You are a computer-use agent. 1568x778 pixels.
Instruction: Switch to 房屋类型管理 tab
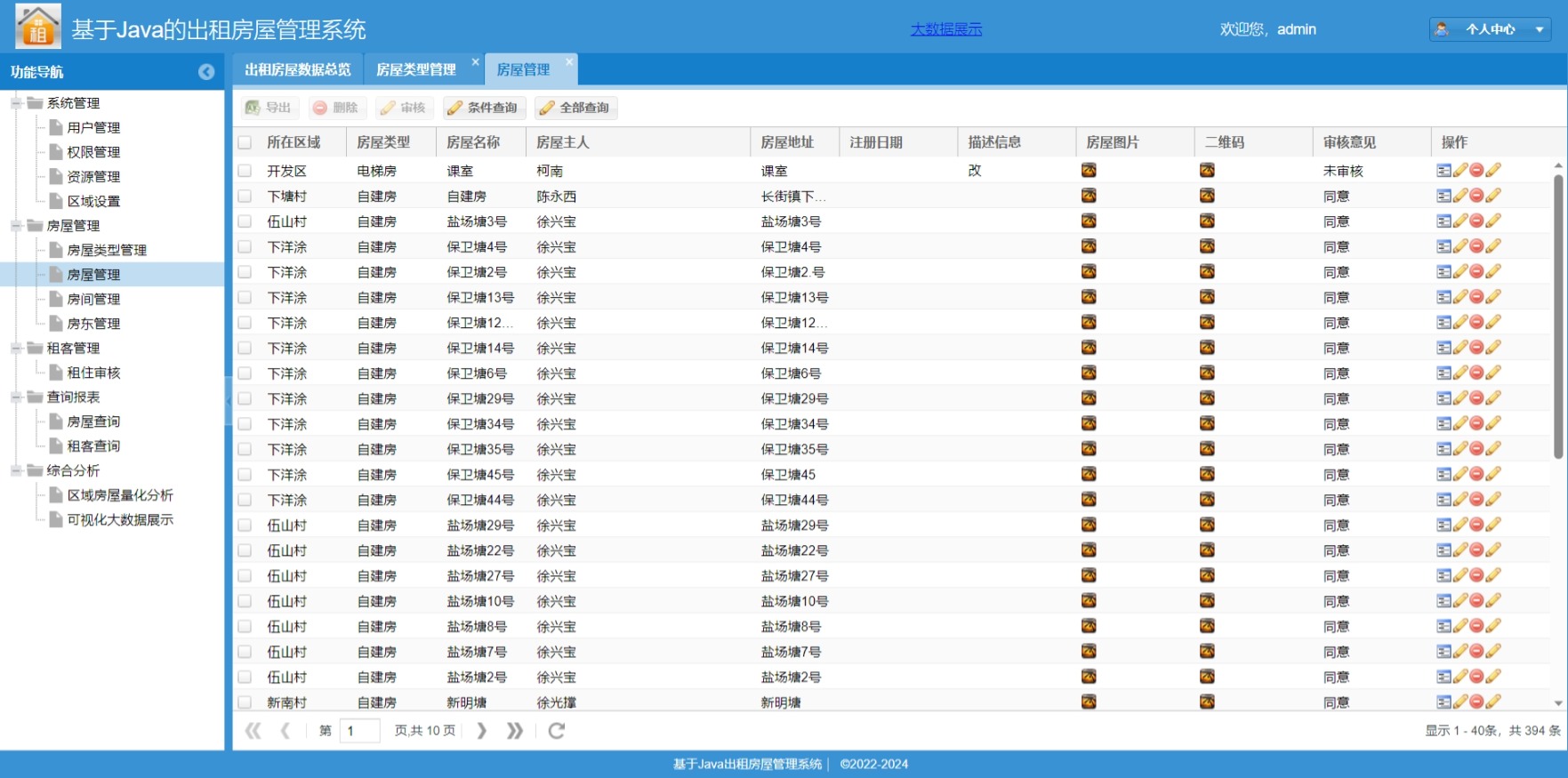point(416,69)
